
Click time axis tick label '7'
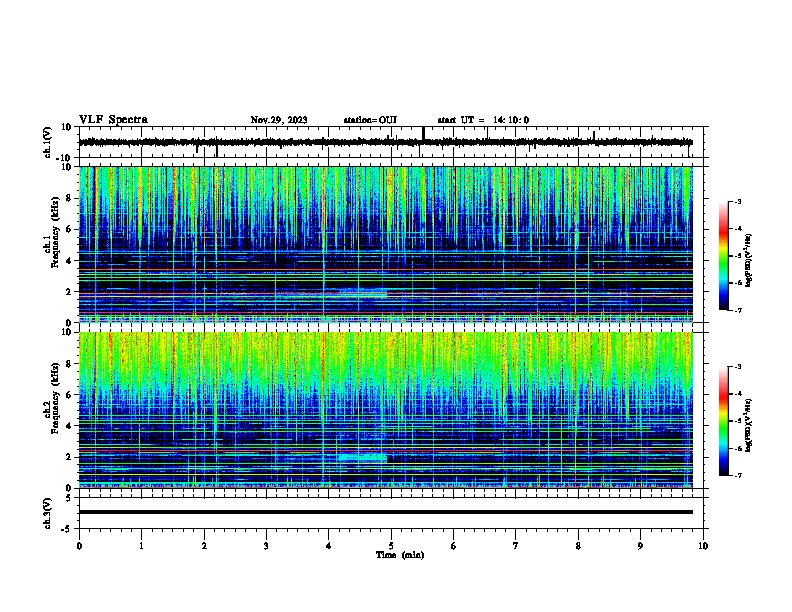coord(516,546)
